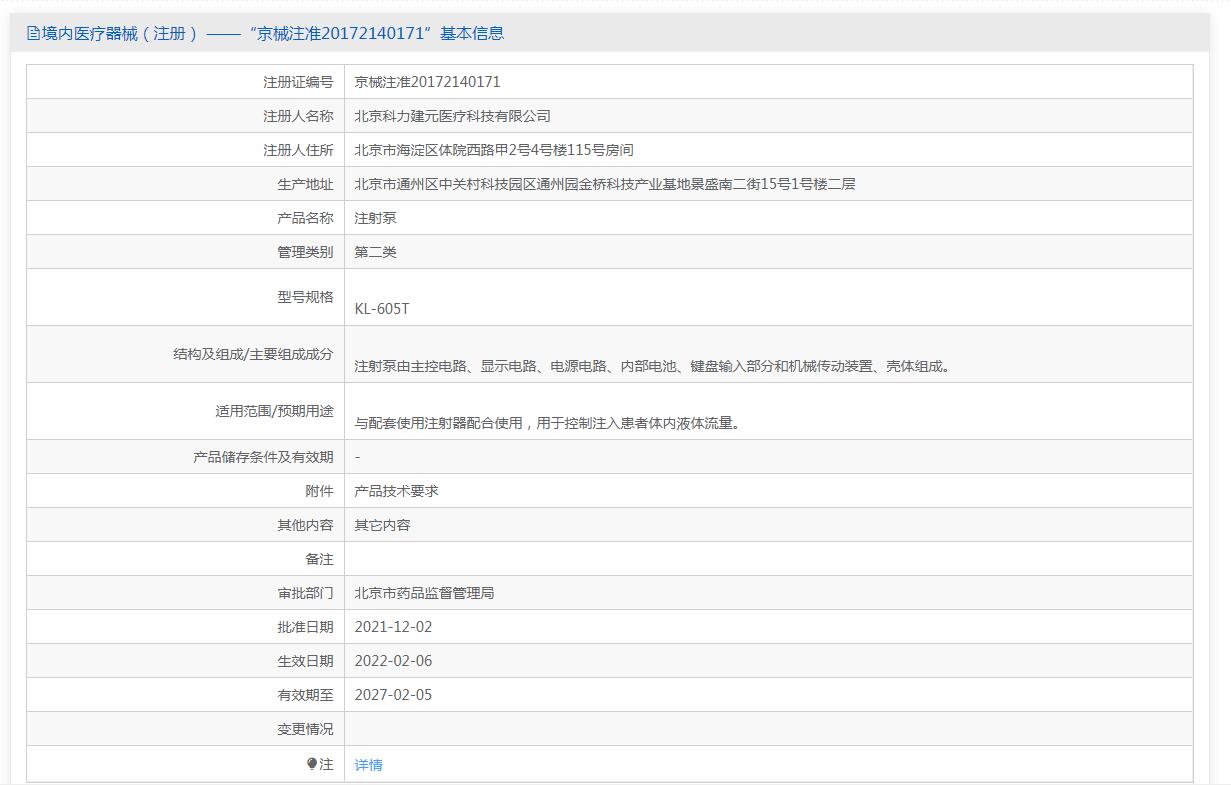Image resolution: width=1231 pixels, height=785 pixels.
Task: Click the 生效日期 label
Action: point(305,661)
